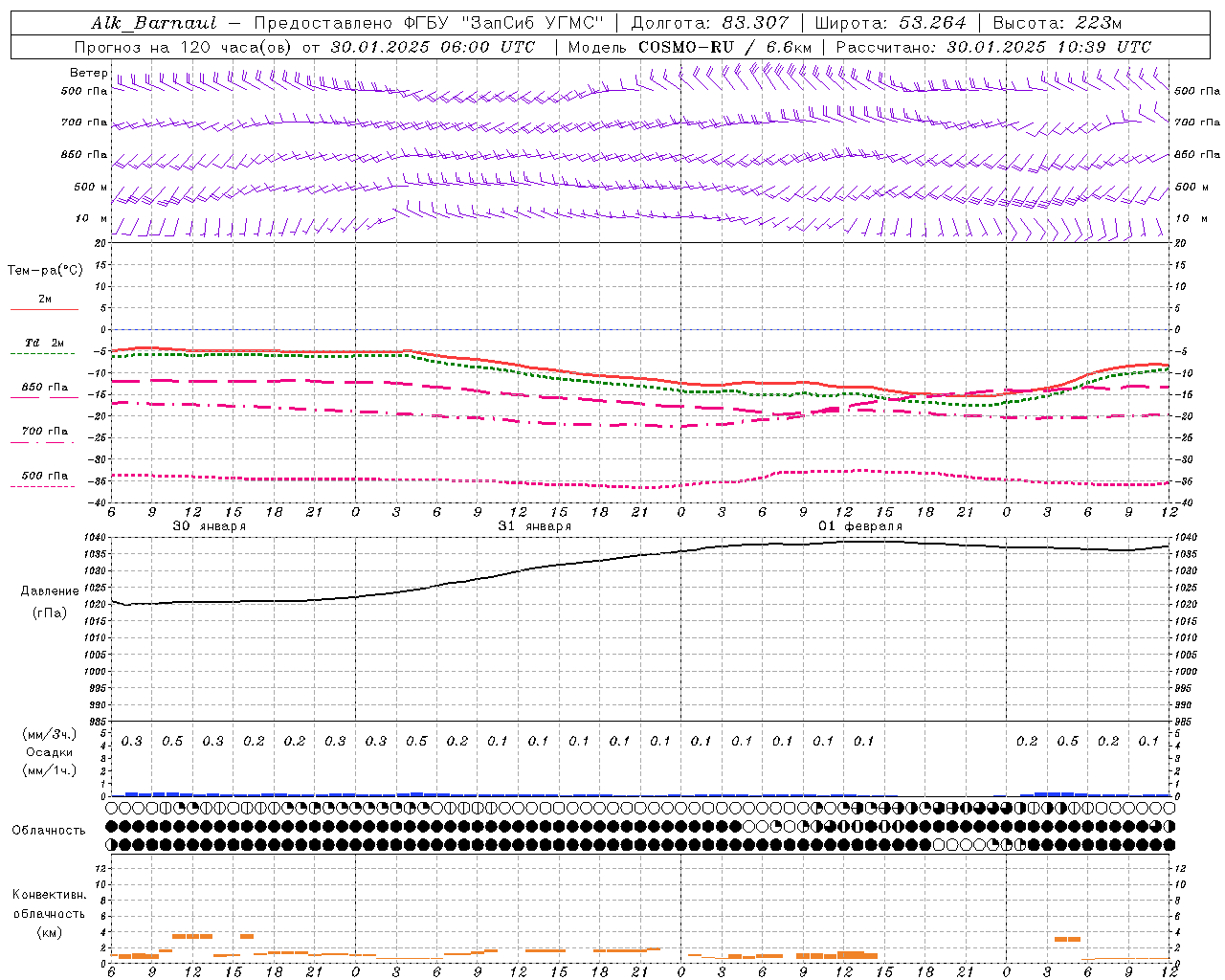Click Рассчитано: 30.01.2025 10:39 UTC timestamp

[x=993, y=47]
